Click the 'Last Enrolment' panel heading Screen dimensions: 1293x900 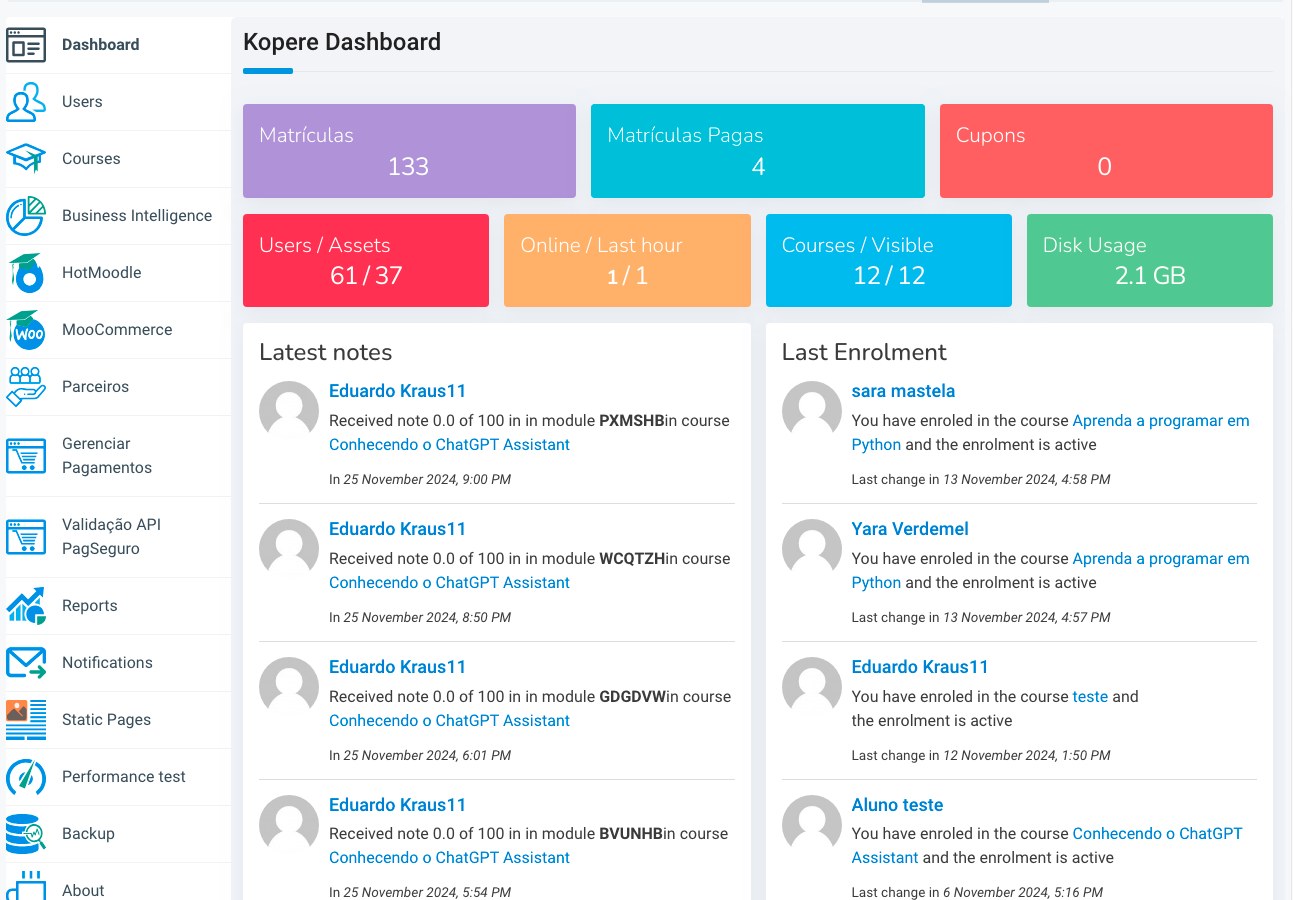(864, 352)
